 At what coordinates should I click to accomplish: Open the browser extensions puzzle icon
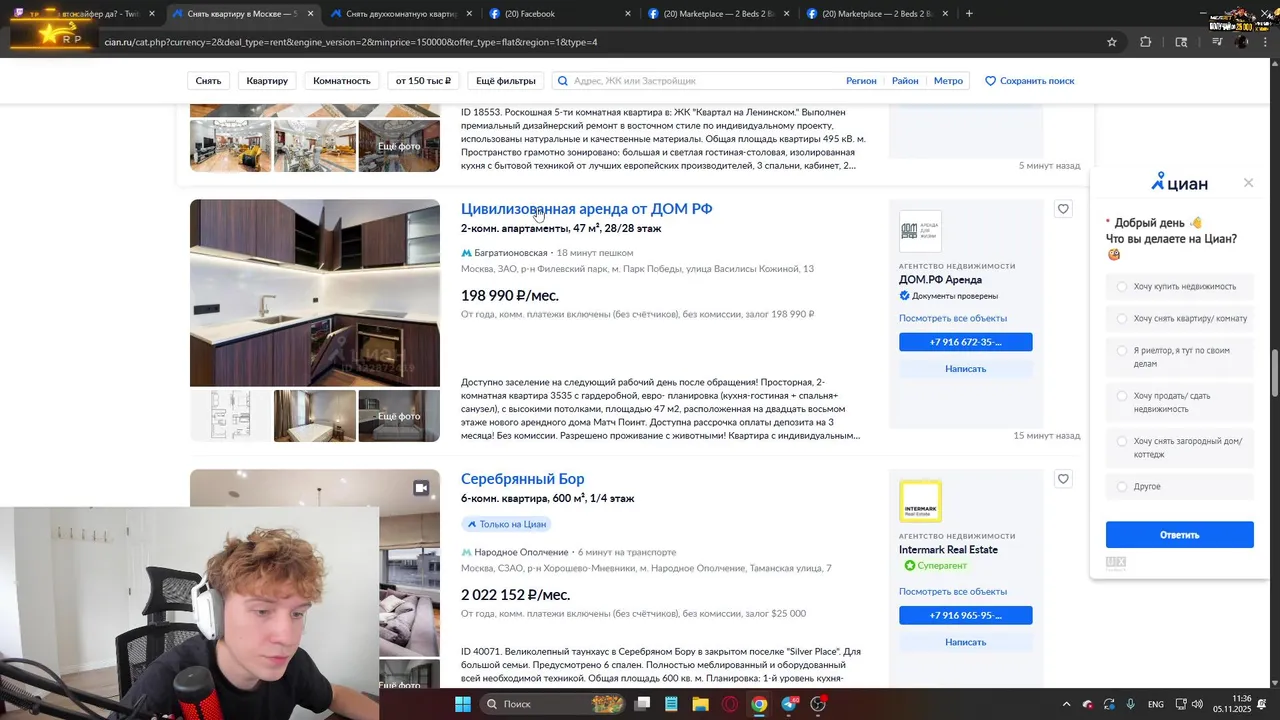(x=1146, y=42)
